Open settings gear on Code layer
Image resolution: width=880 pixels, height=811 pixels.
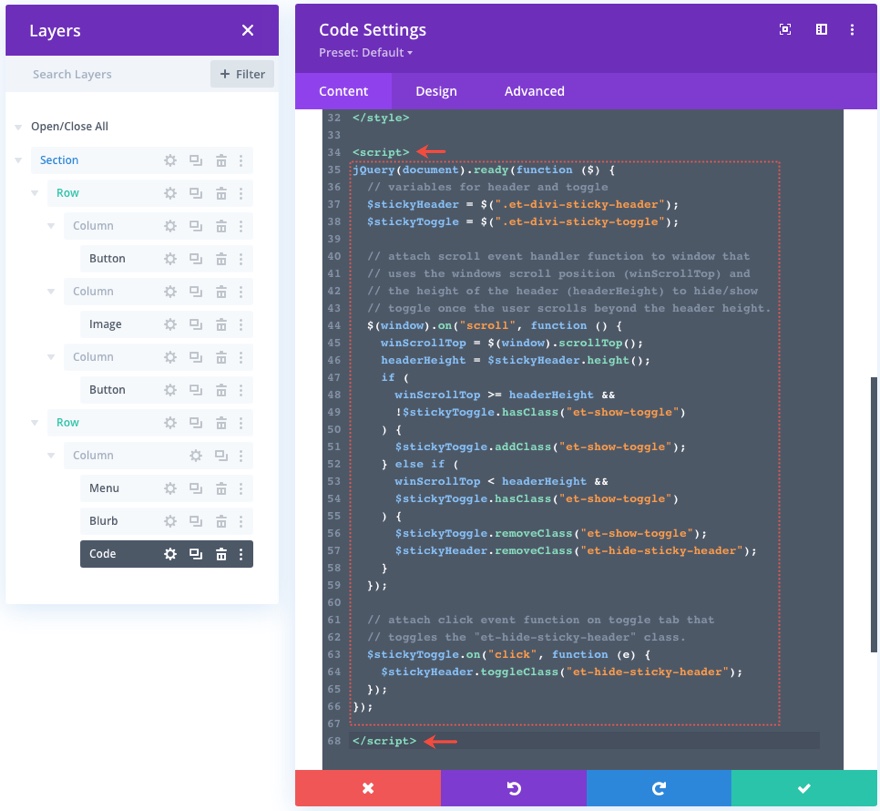pos(170,555)
